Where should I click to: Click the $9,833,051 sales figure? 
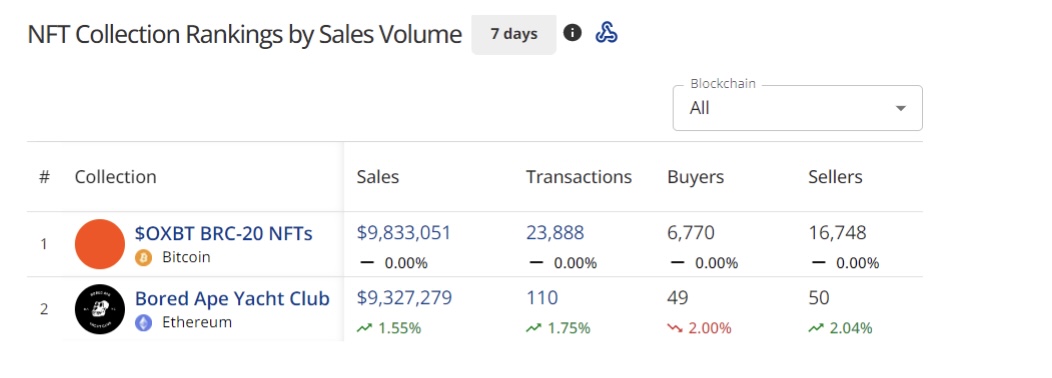404,233
